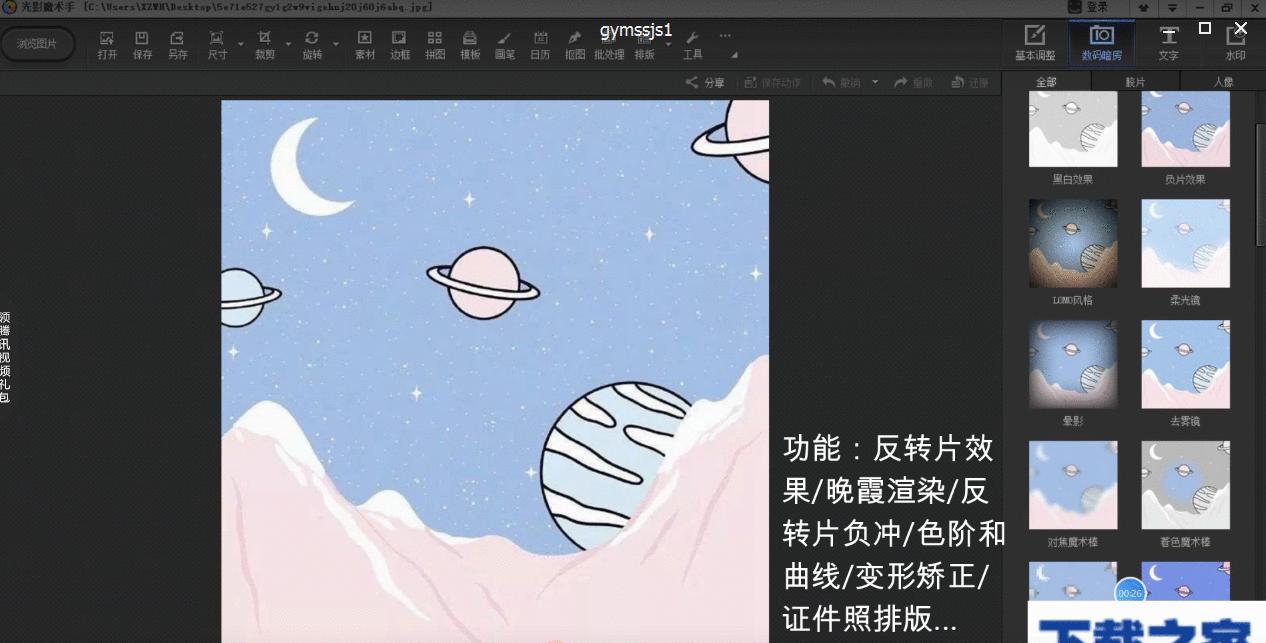Click the 00:26 countdown circle
This screenshot has height=643, width=1266.
pyautogui.click(x=1128, y=593)
